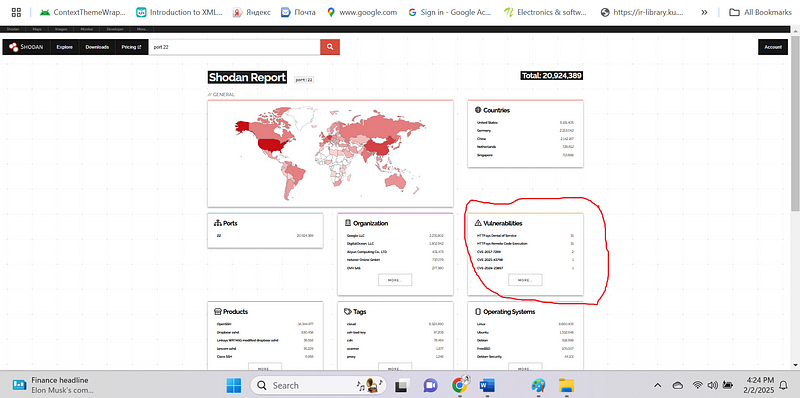Click the Windows Start button
This screenshot has width=800, height=398.
coord(233,385)
